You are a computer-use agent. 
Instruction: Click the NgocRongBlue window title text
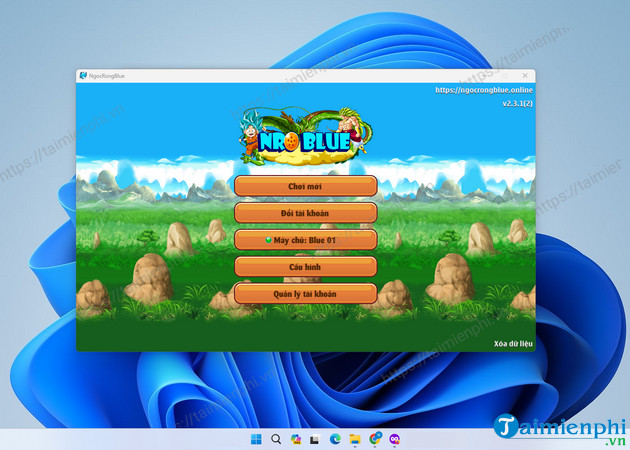coord(107,76)
